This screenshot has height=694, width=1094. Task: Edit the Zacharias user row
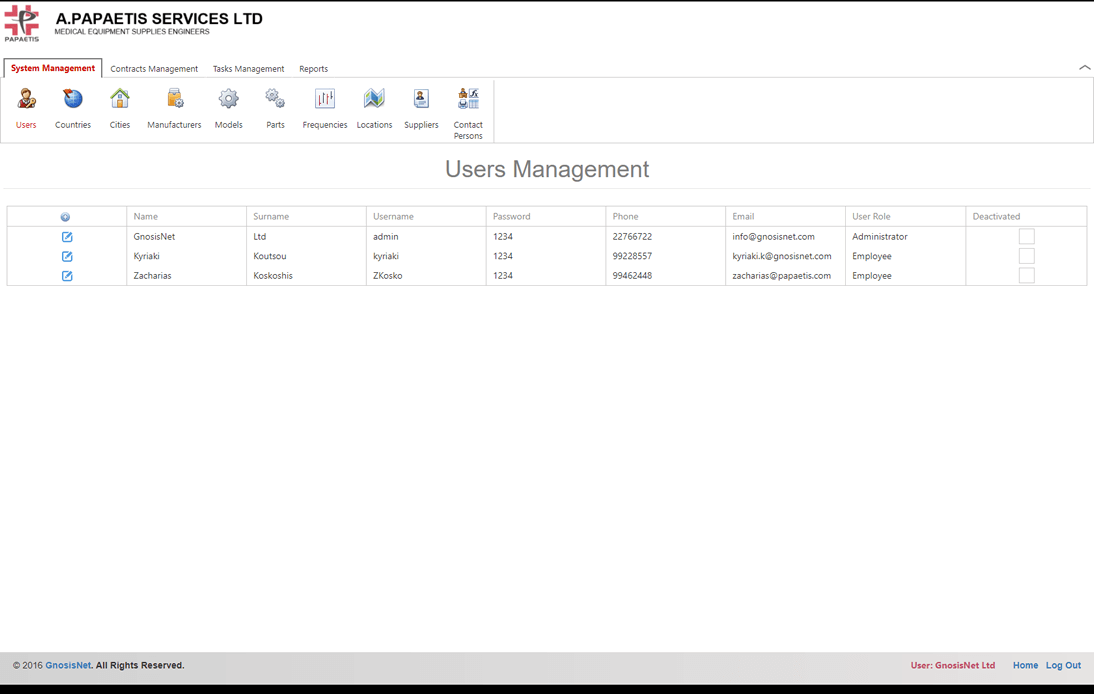click(67, 276)
